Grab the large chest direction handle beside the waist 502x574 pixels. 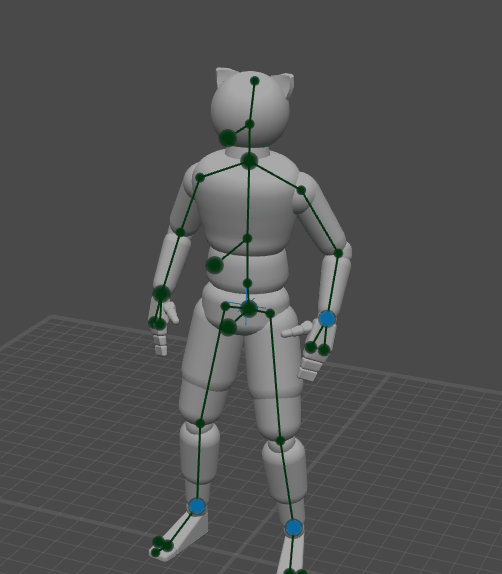tap(215, 265)
